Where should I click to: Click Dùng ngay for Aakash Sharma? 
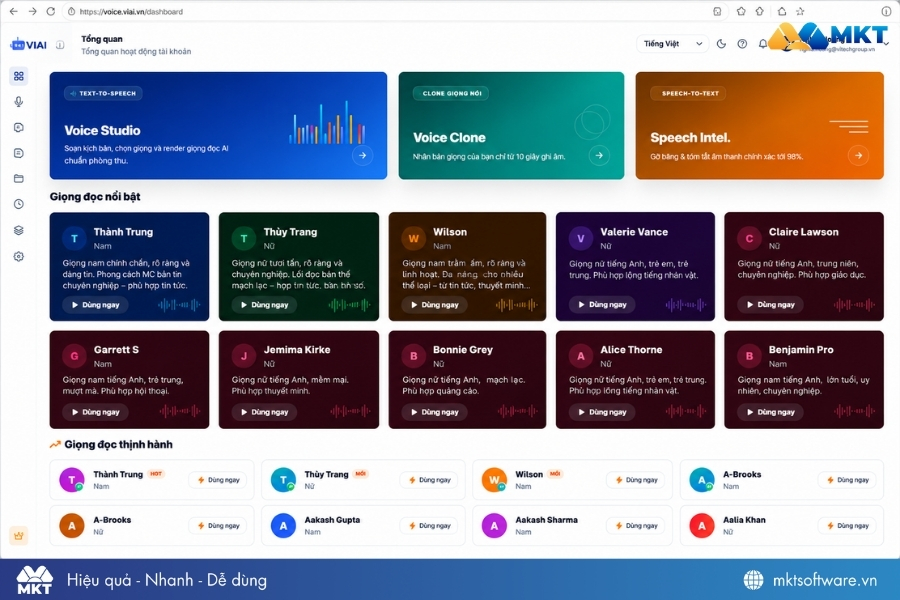[637, 525]
